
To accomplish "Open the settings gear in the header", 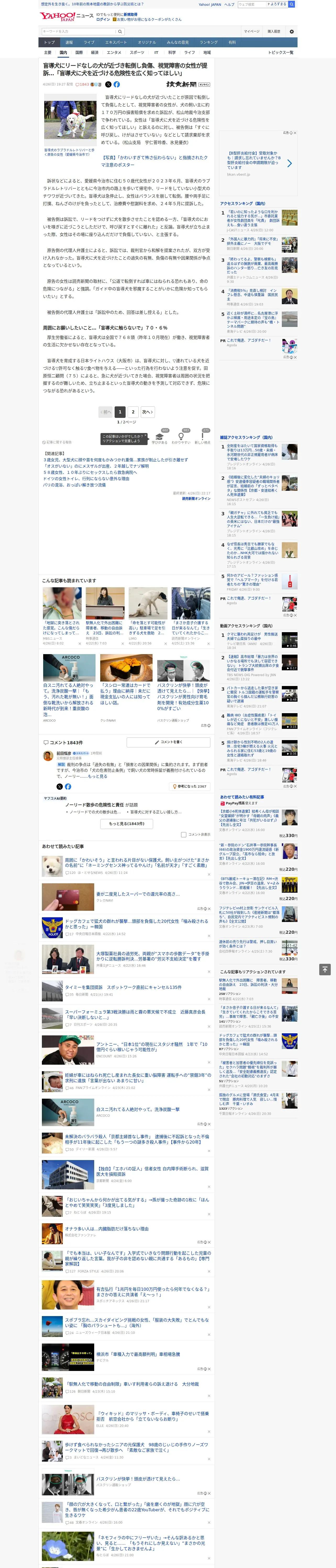I will [292, 32].
